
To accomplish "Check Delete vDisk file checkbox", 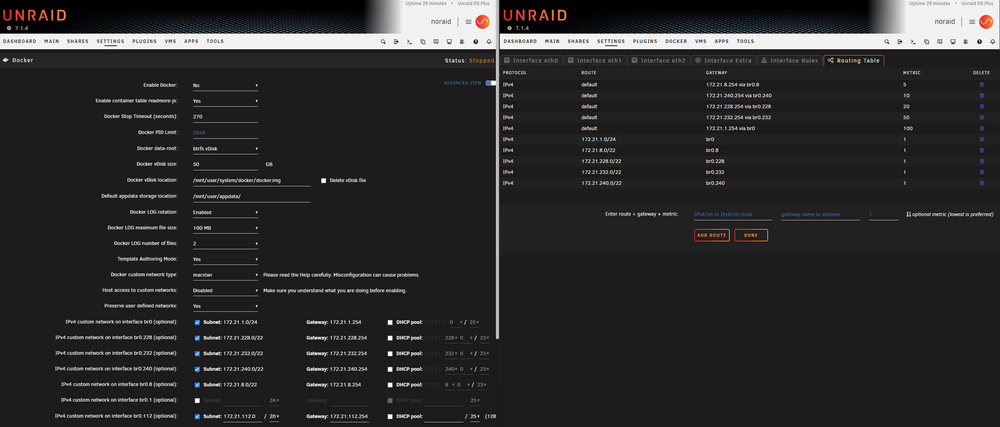I will pos(323,180).
